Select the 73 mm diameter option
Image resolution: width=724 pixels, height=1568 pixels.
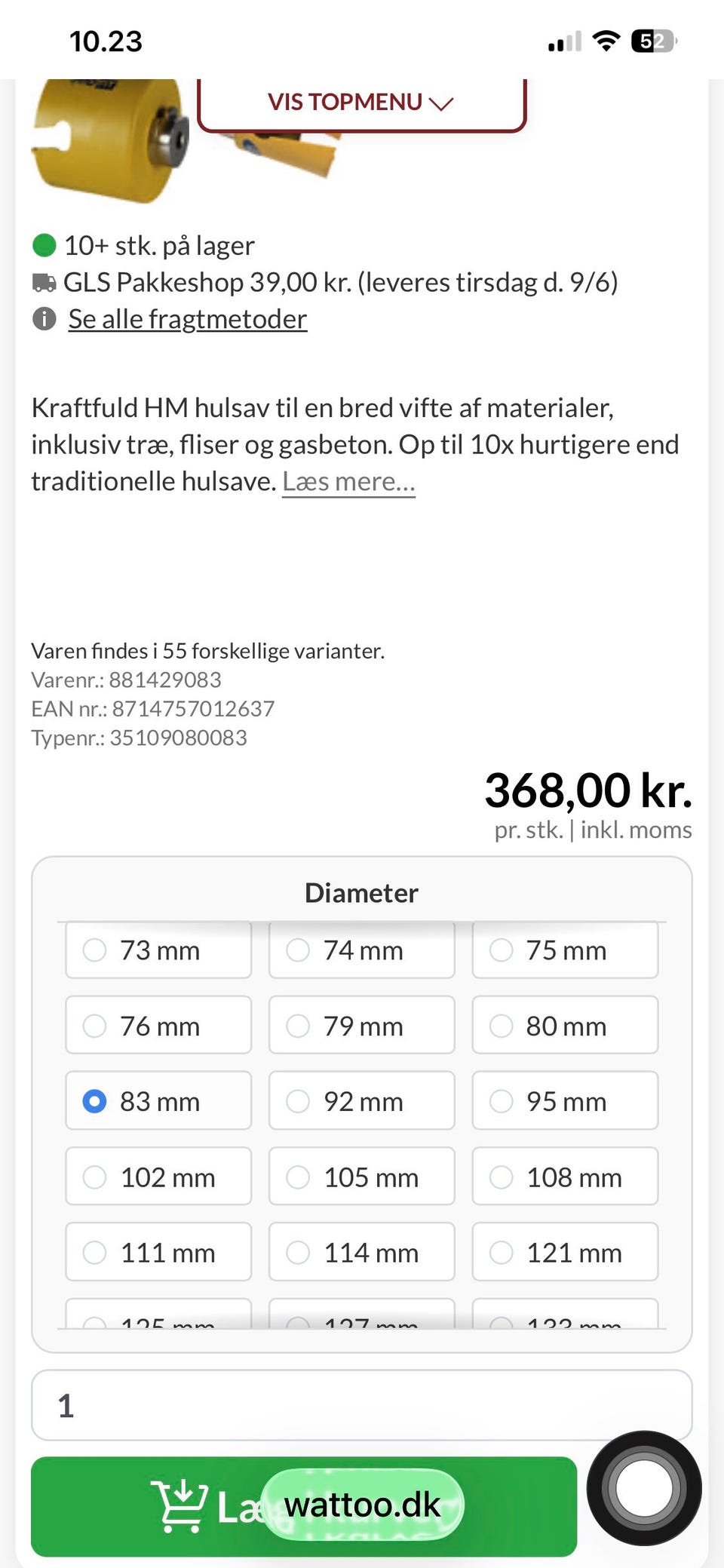point(158,950)
